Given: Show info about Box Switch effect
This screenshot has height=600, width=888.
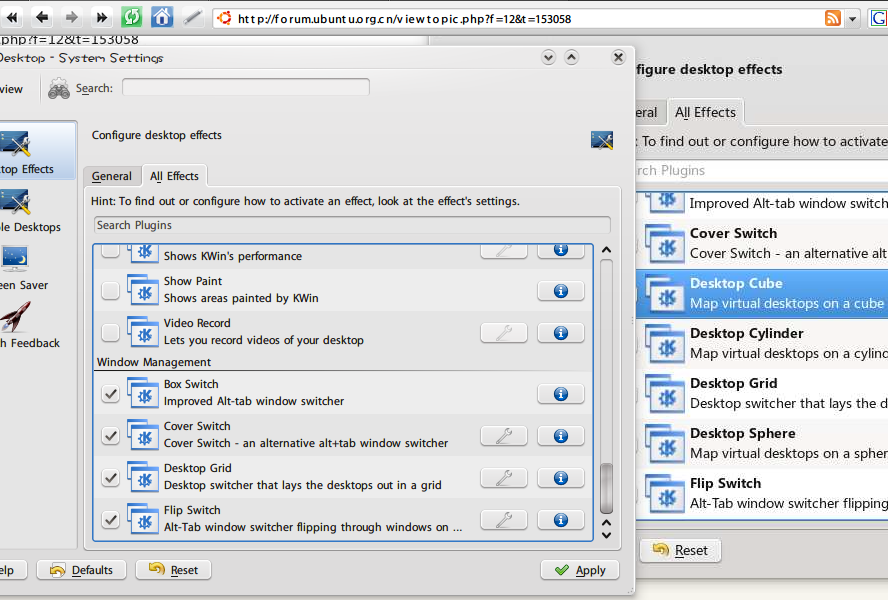Looking at the screenshot, I should point(561,394).
